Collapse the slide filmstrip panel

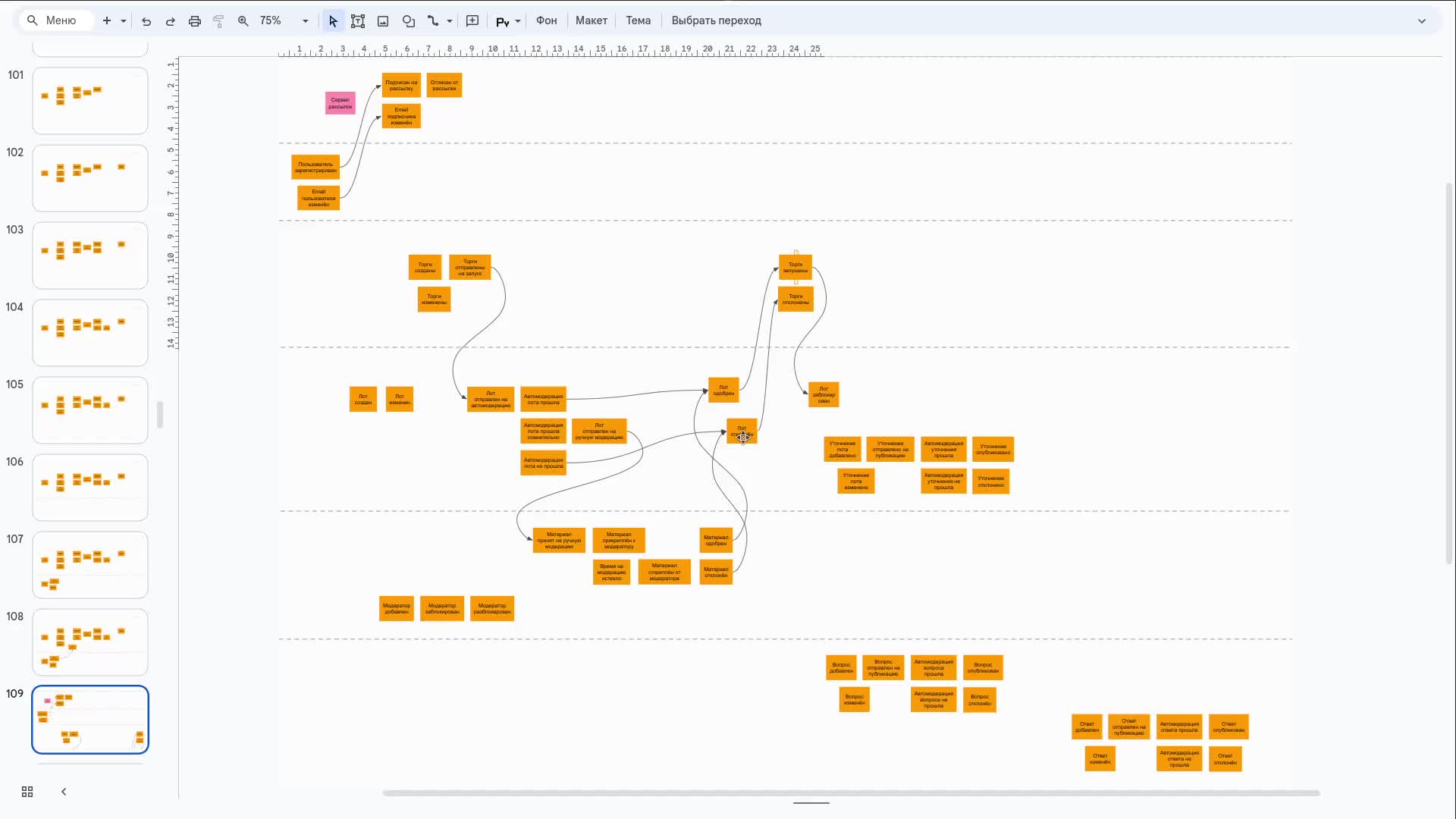pos(64,792)
